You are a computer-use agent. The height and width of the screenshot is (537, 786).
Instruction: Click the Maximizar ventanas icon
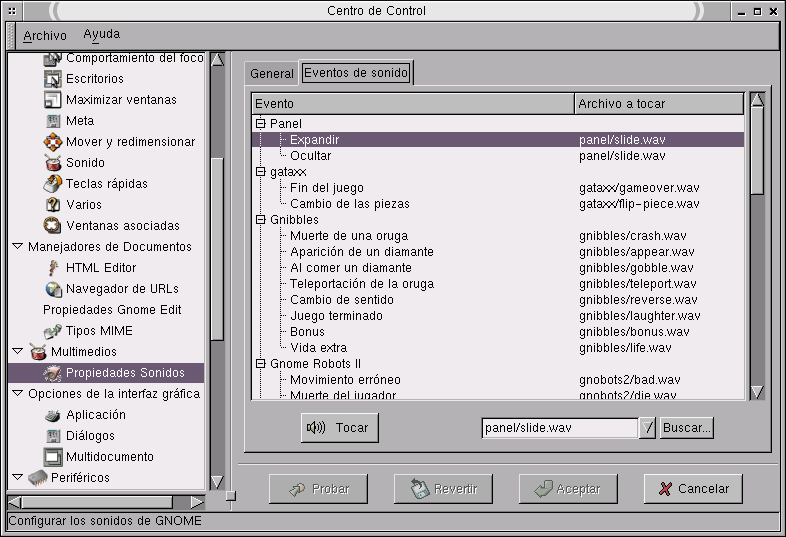(x=53, y=100)
